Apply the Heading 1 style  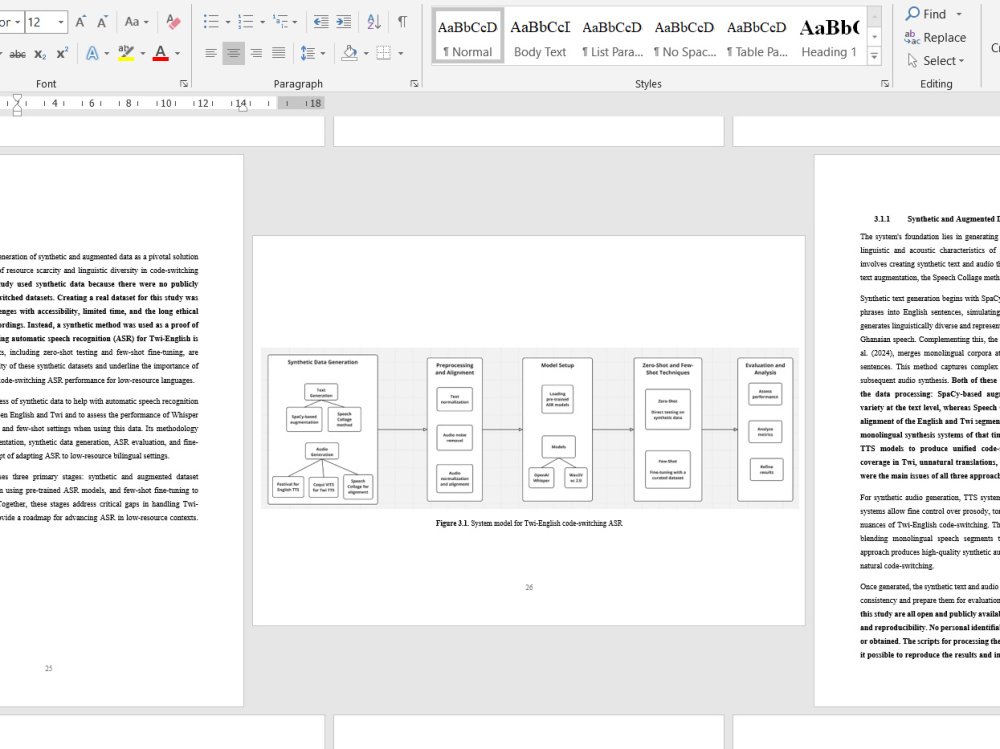click(x=829, y=36)
